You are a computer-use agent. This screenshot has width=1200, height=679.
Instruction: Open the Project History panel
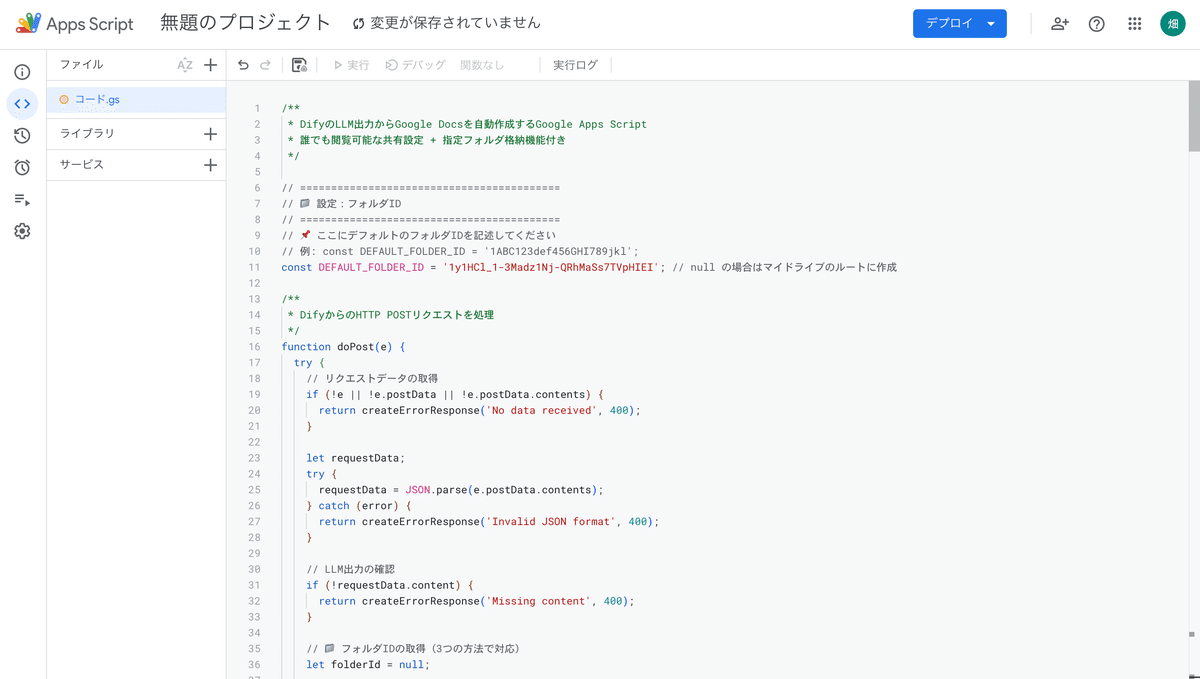22,135
